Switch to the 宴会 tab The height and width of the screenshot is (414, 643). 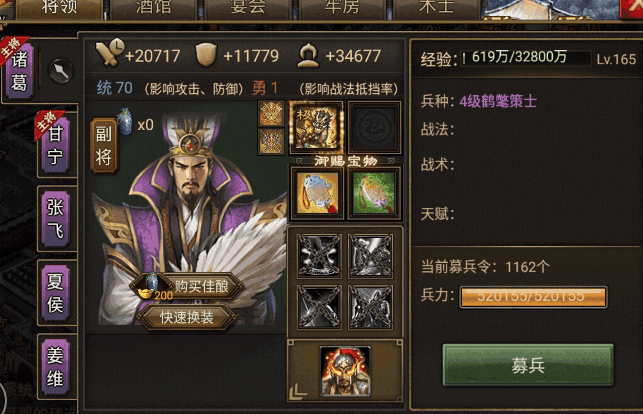click(x=248, y=8)
